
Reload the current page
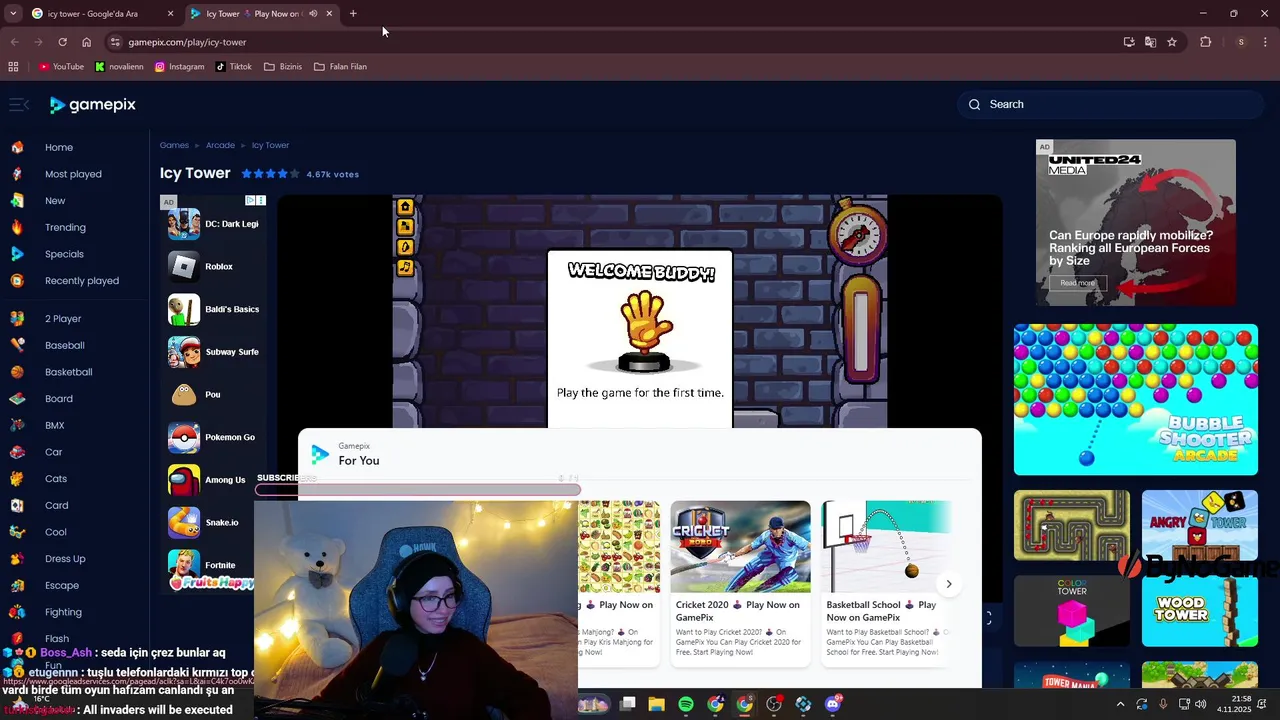pos(62,42)
